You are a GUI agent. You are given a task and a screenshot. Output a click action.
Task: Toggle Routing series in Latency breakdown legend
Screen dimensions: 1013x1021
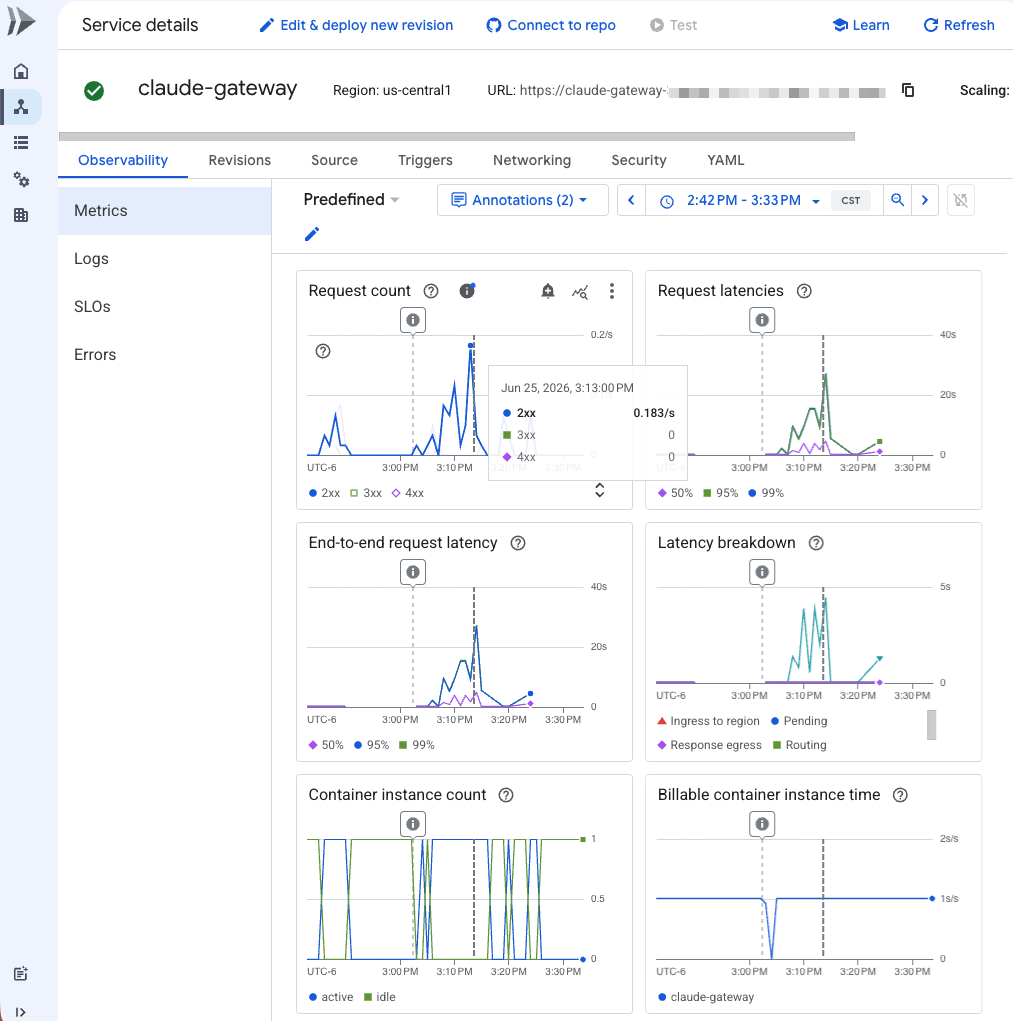pos(799,745)
